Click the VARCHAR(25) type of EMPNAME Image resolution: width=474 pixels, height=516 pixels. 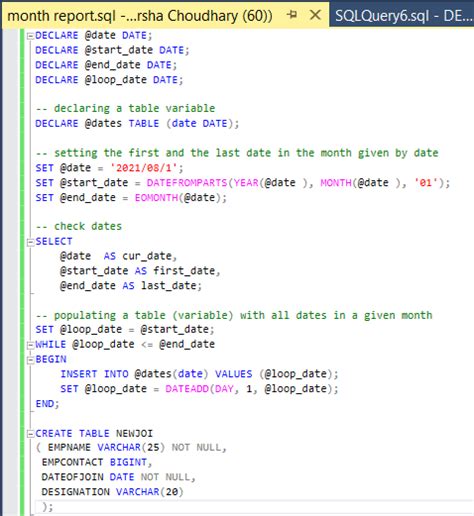[x=131, y=447]
